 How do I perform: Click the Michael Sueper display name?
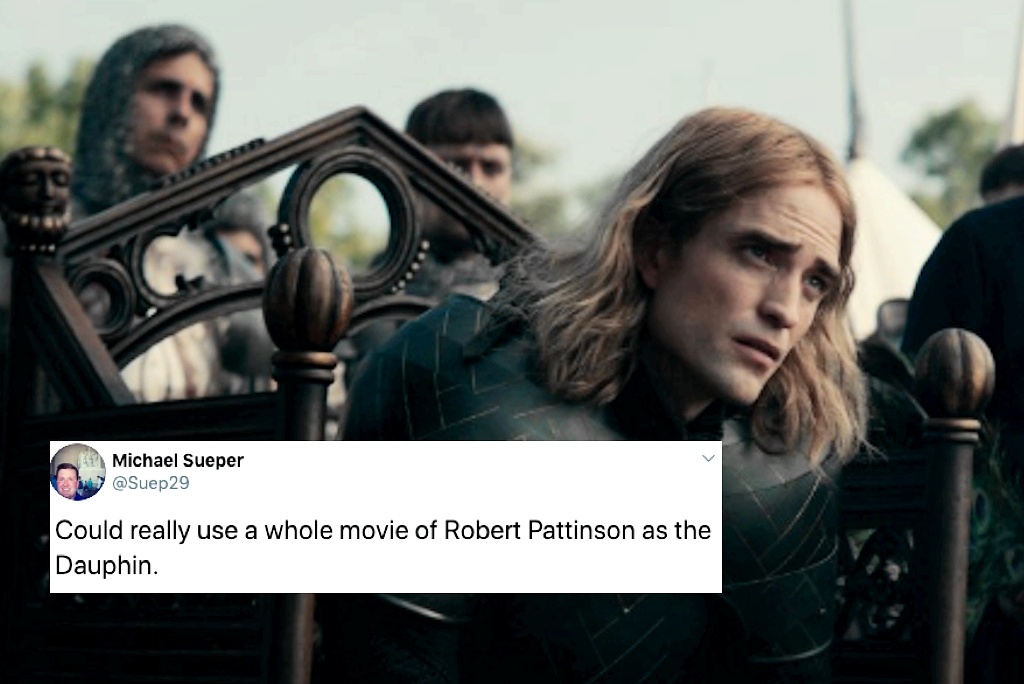click(x=178, y=461)
